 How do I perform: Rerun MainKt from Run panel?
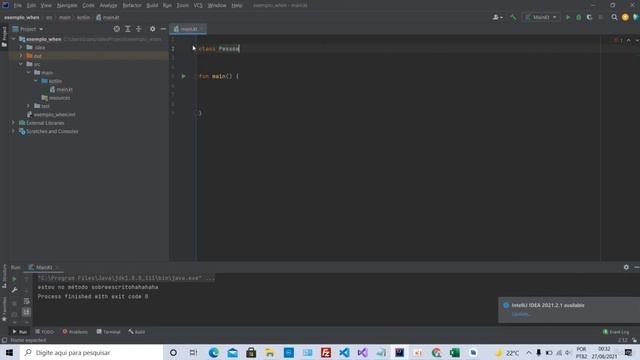[14, 279]
